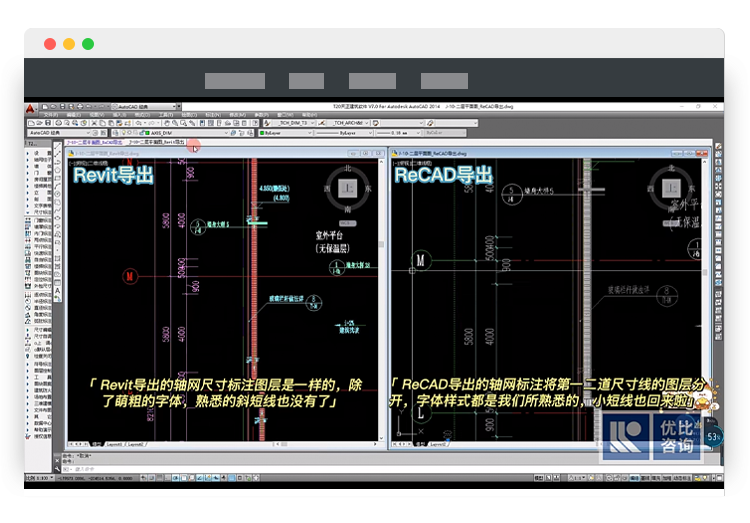The image size is (750, 523).
Task: Toggle 基线 button in status bar
Action: point(645,478)
